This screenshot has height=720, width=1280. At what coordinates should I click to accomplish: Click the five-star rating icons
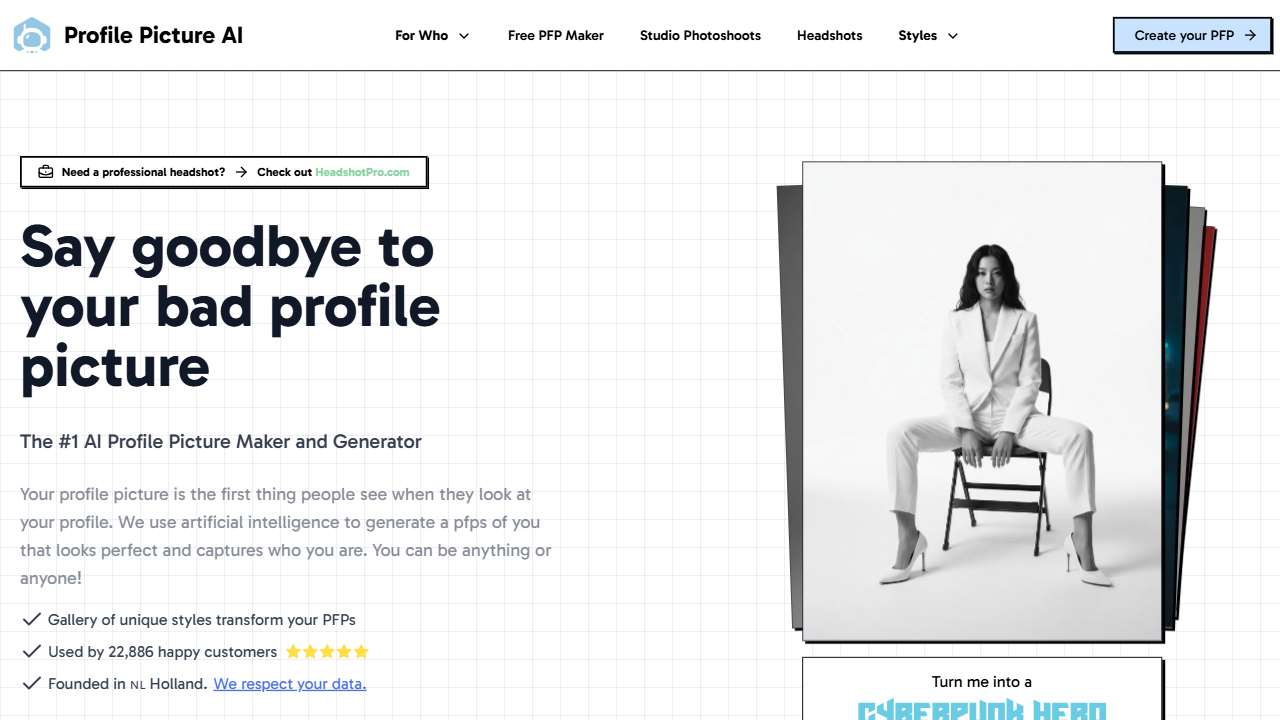coord(327,652)
